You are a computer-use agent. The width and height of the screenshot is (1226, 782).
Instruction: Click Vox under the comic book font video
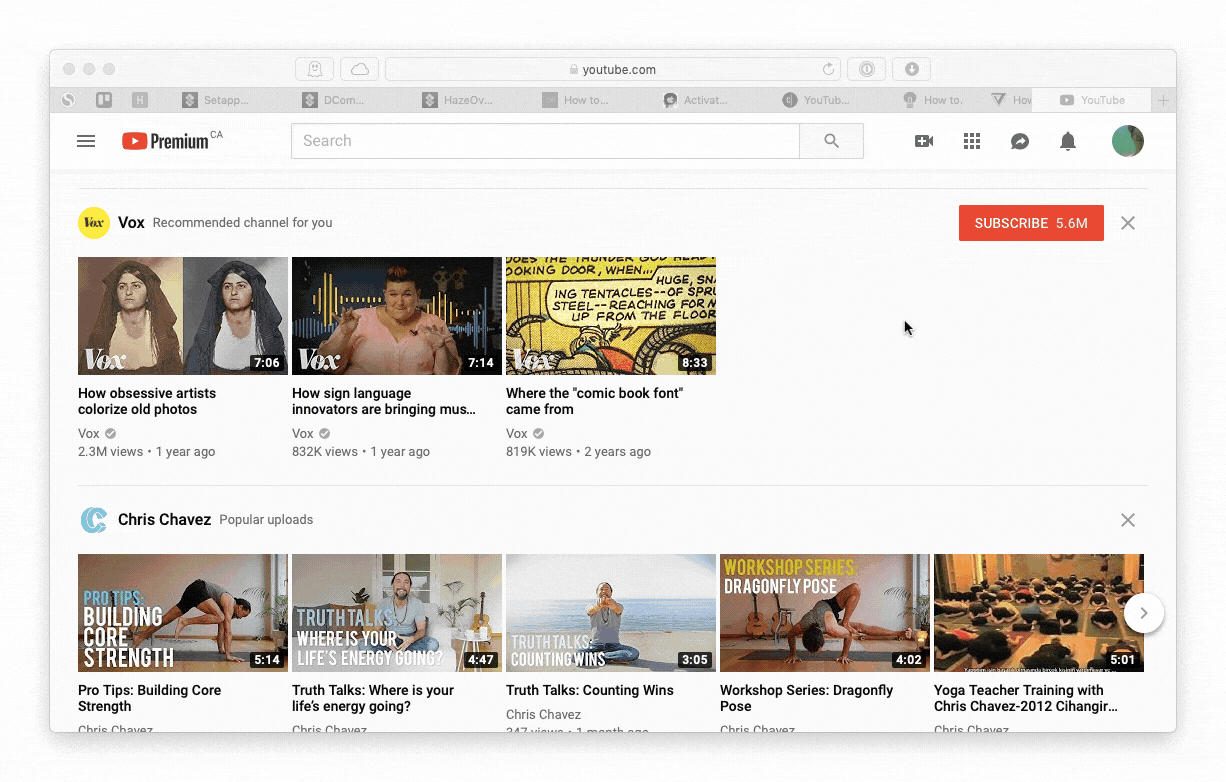click(x=517, y=434)
